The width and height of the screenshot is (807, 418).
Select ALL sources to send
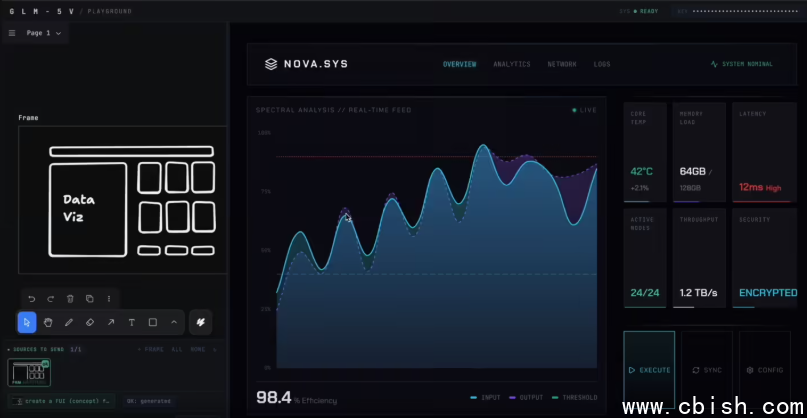tap(176, 349)
